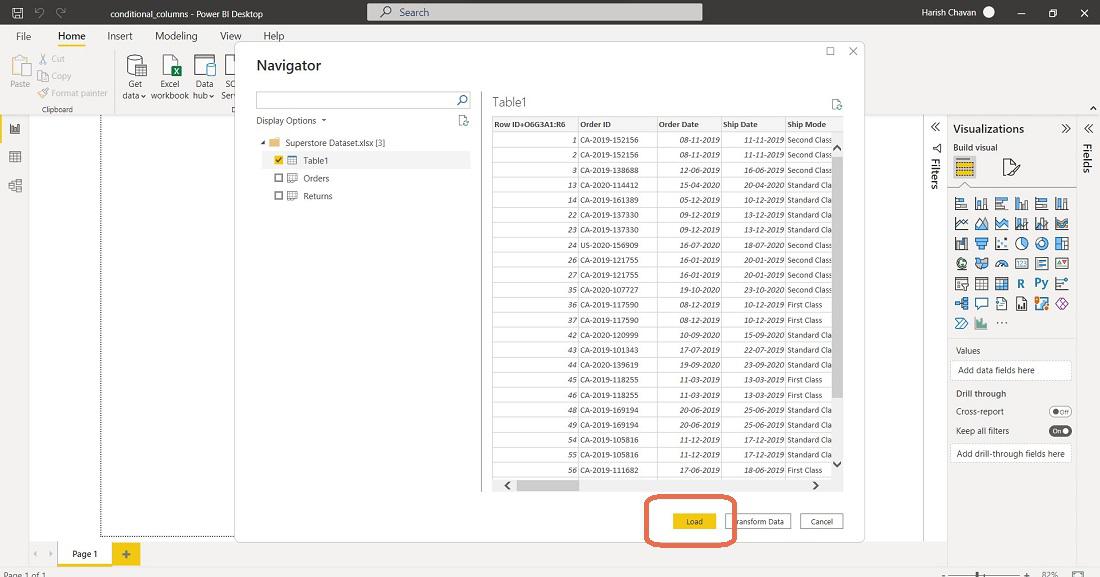Check the Orders checkbox
This screenshot has height=577, width=1100.
[x=279, y=178]
